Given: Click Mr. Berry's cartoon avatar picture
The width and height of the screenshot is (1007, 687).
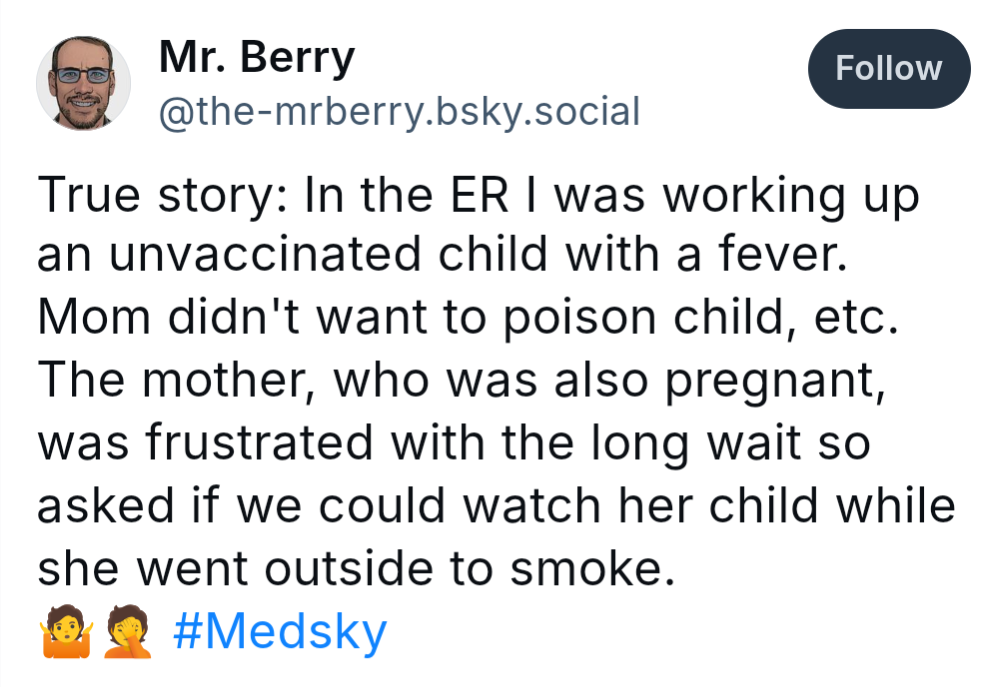Looking at the screenshot, I should pyautogui.click(x=84, y=84).
